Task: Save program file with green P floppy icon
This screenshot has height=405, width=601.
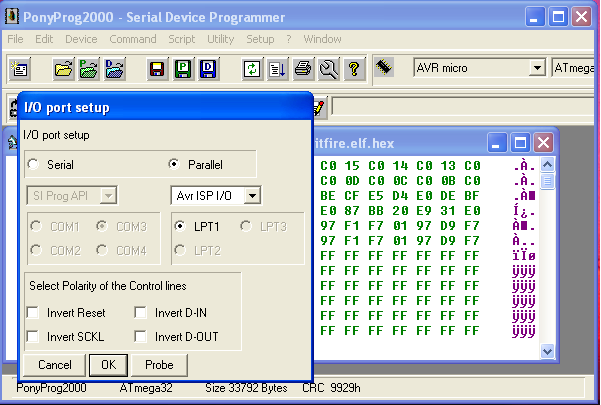Action: click(x=183, y=69)
